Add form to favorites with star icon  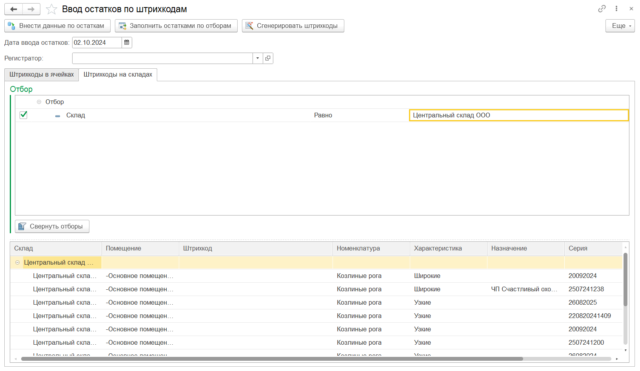point(51,9)
